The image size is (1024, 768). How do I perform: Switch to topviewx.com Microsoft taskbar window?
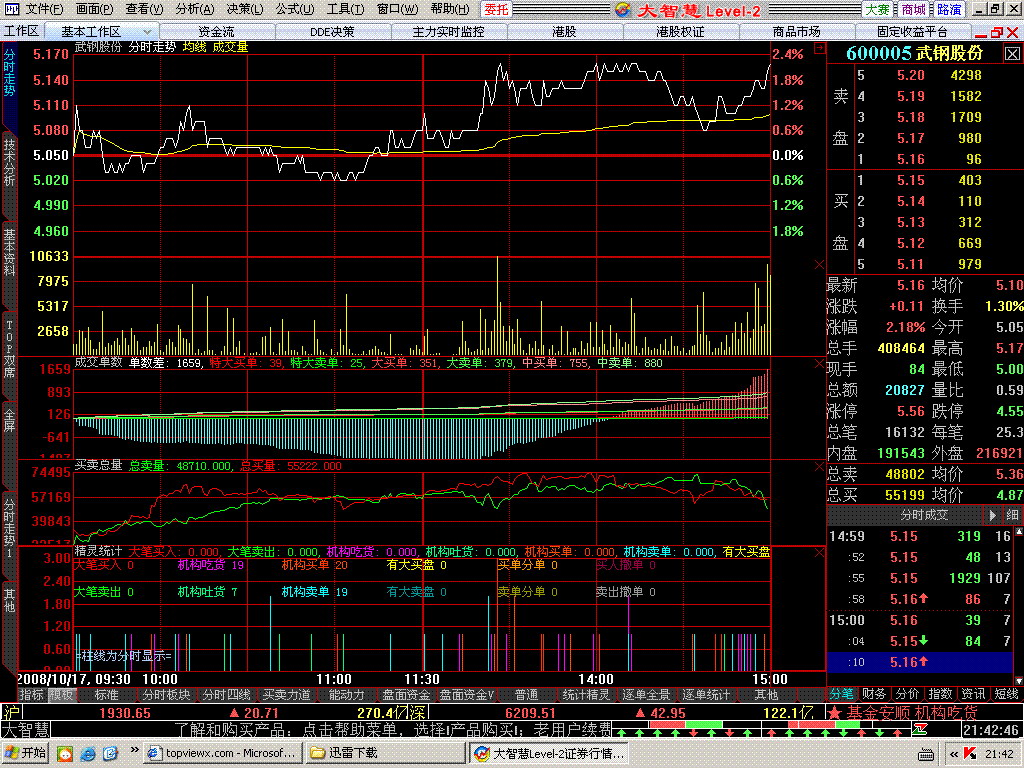pyautogui.click(x=223, y=754)
